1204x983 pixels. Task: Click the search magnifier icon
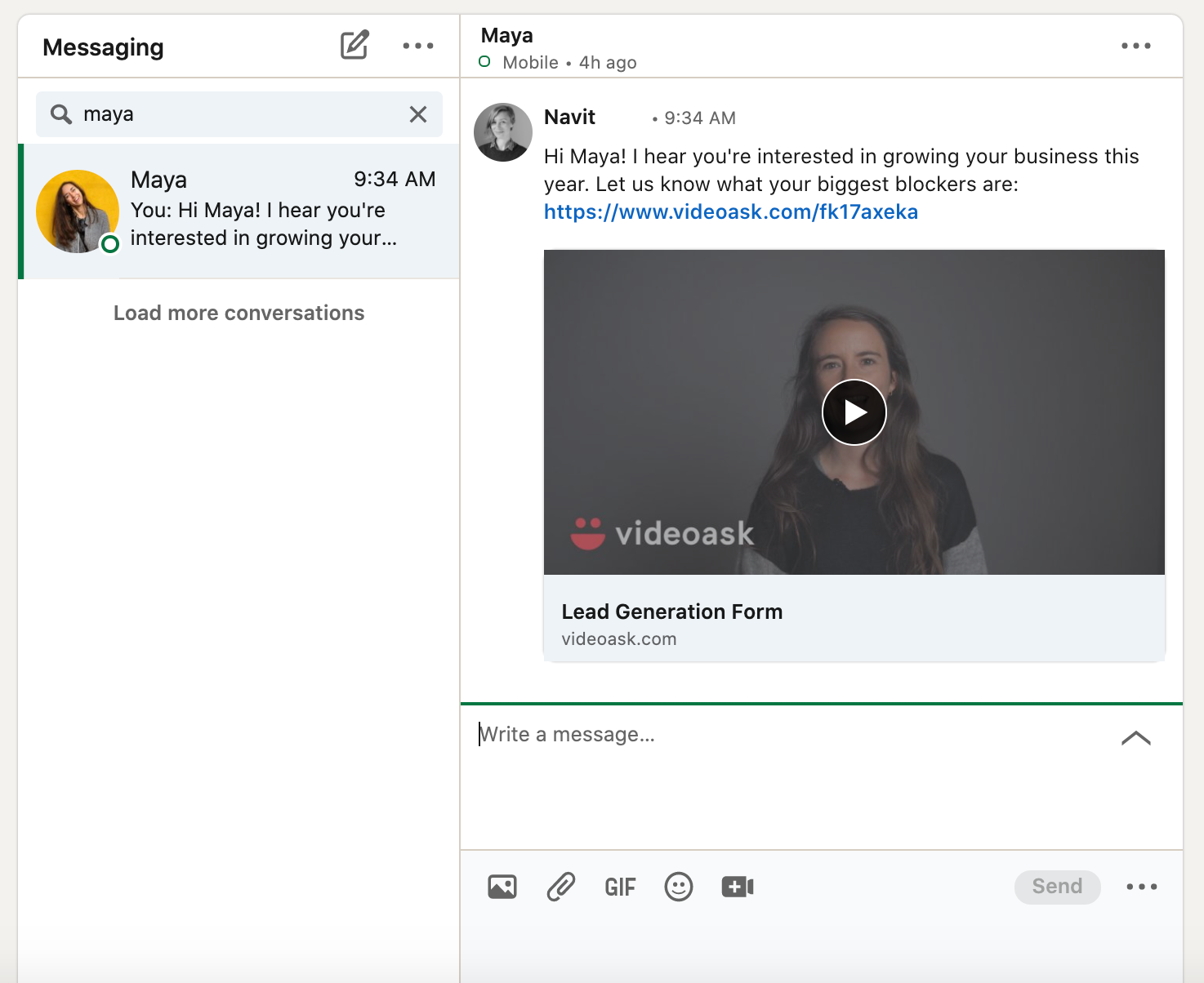pyautogui.click(x=61, y=114)
